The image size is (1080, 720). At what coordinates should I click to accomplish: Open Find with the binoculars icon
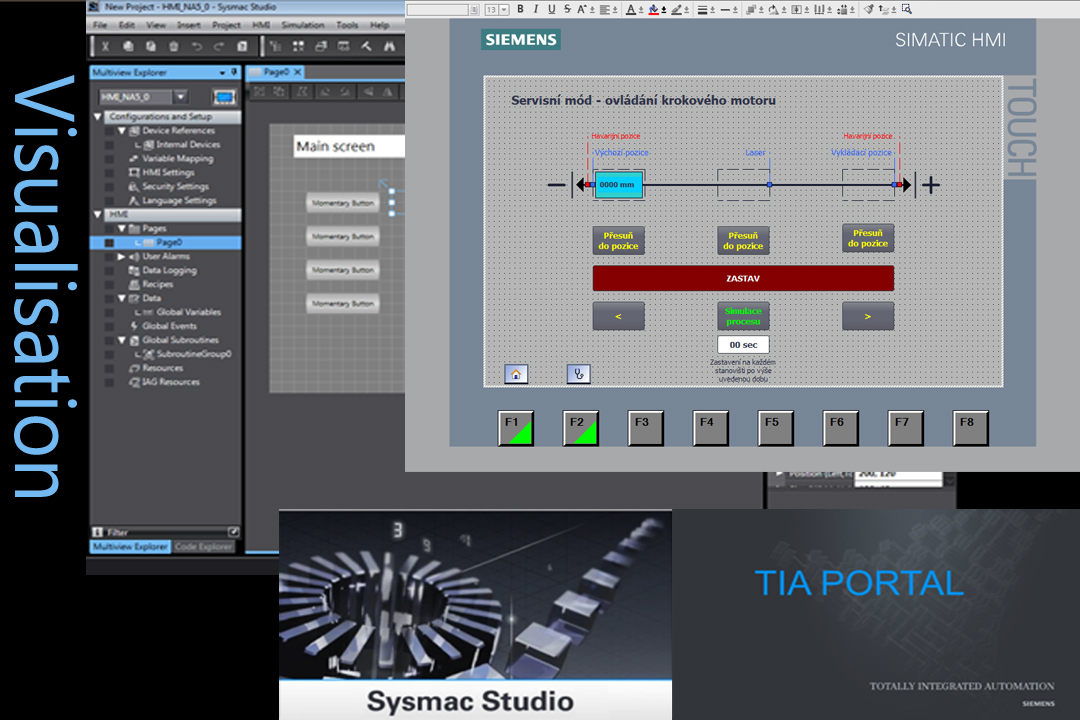pos(389,47)
